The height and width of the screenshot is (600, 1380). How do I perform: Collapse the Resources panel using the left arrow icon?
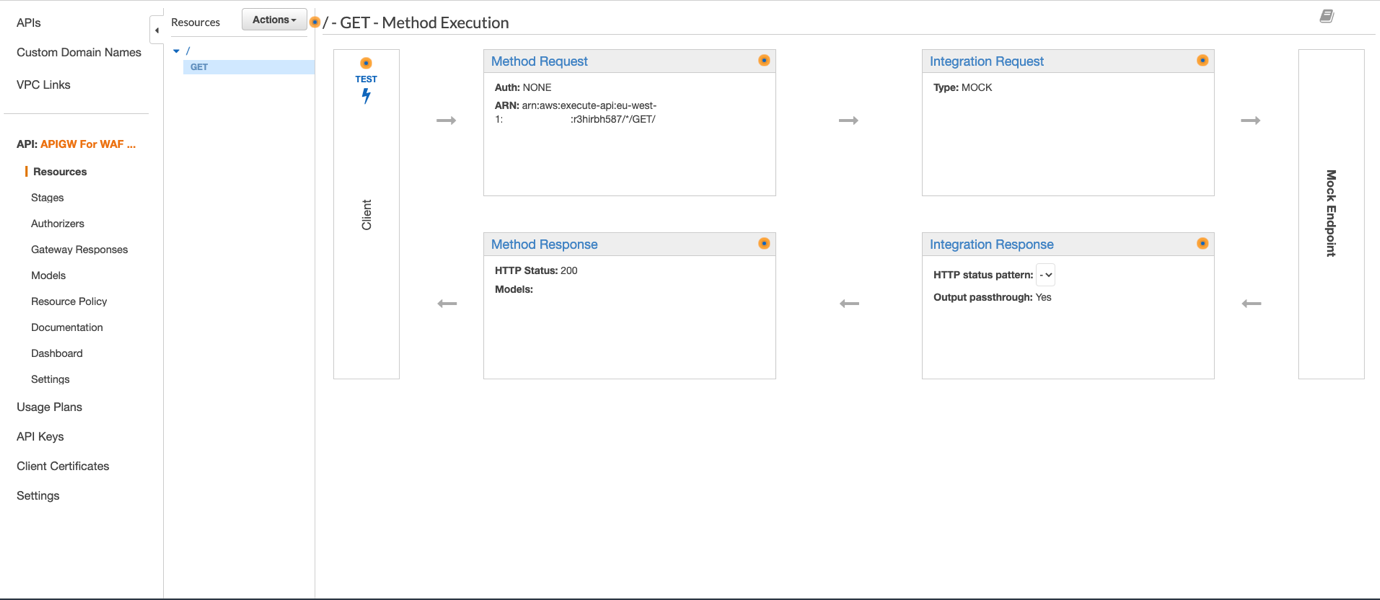(x=157, y=29)
